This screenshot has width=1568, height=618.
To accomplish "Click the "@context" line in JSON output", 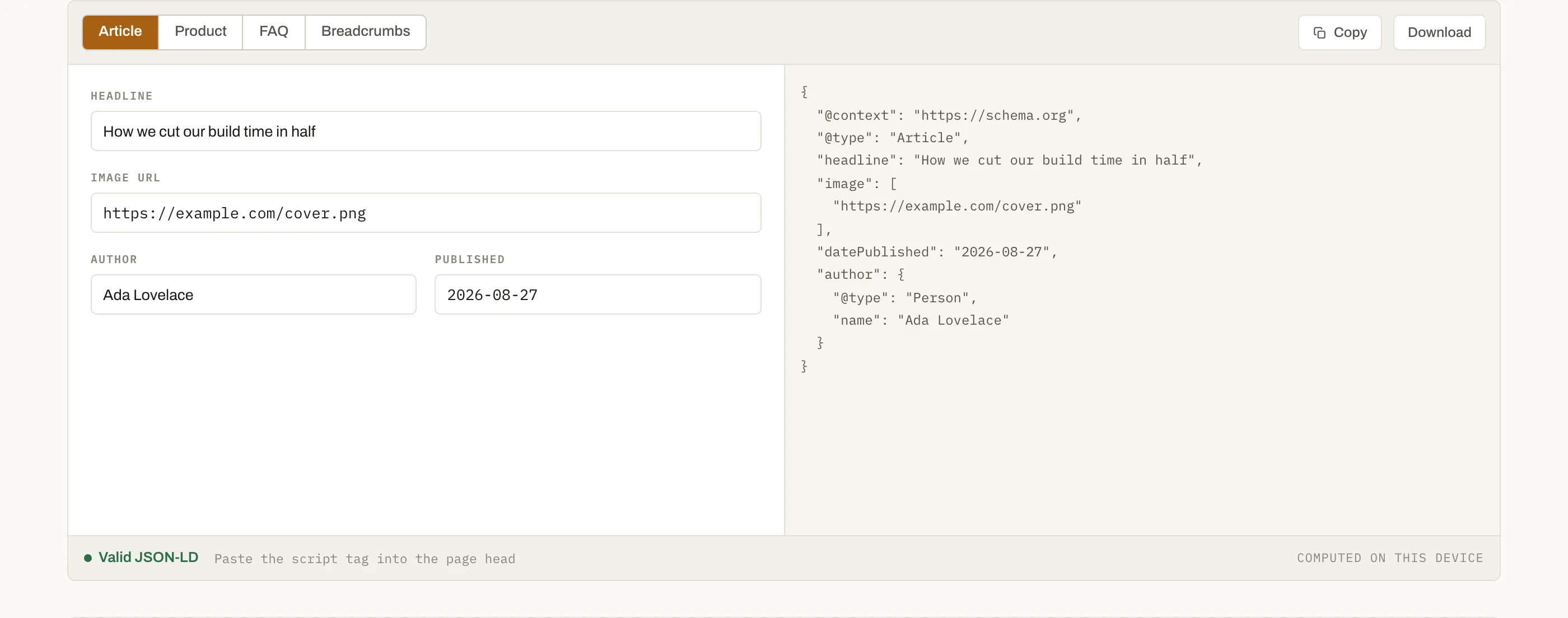I will coord(949,115).
